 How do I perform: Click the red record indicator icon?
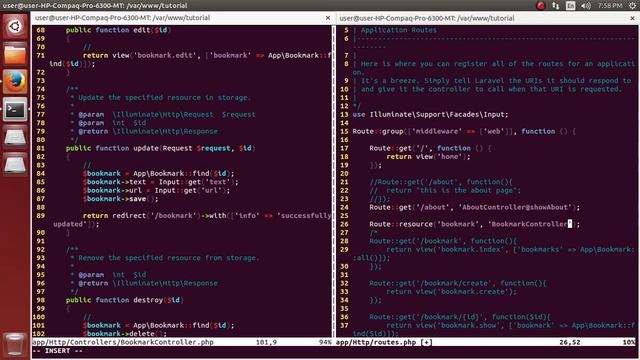tap(541, 6)
